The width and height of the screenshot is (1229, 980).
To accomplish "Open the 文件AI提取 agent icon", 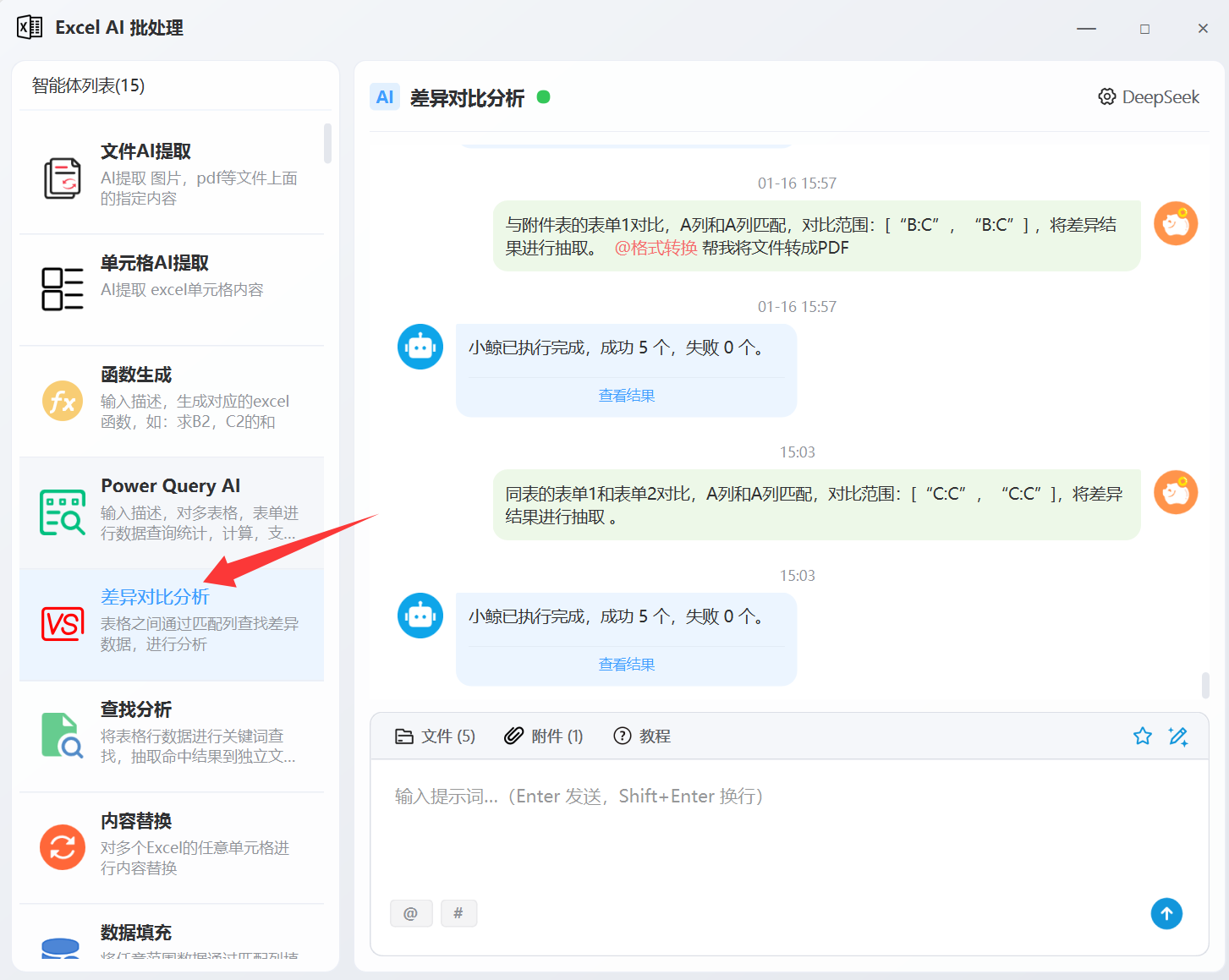I will (x=63, y=178).
